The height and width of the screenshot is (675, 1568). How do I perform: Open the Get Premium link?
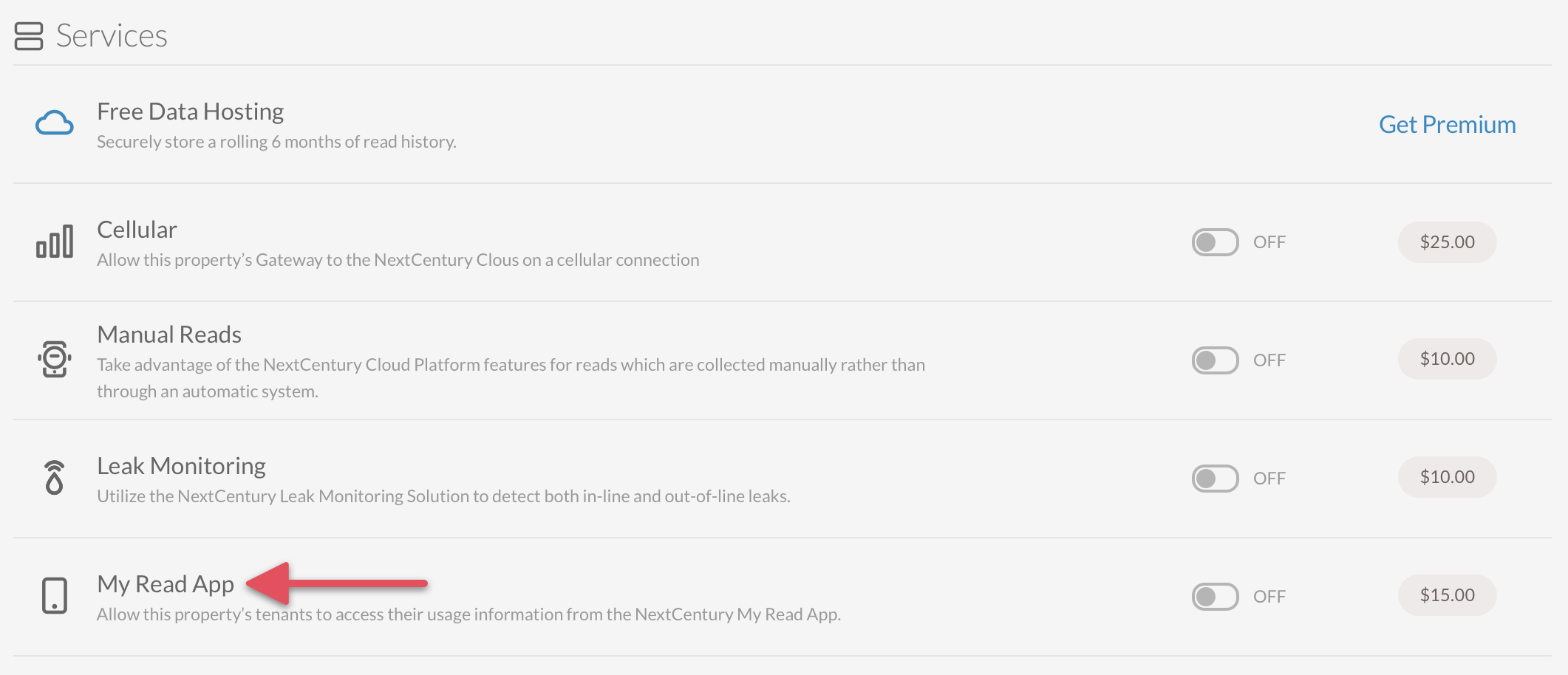(1447, 124)
